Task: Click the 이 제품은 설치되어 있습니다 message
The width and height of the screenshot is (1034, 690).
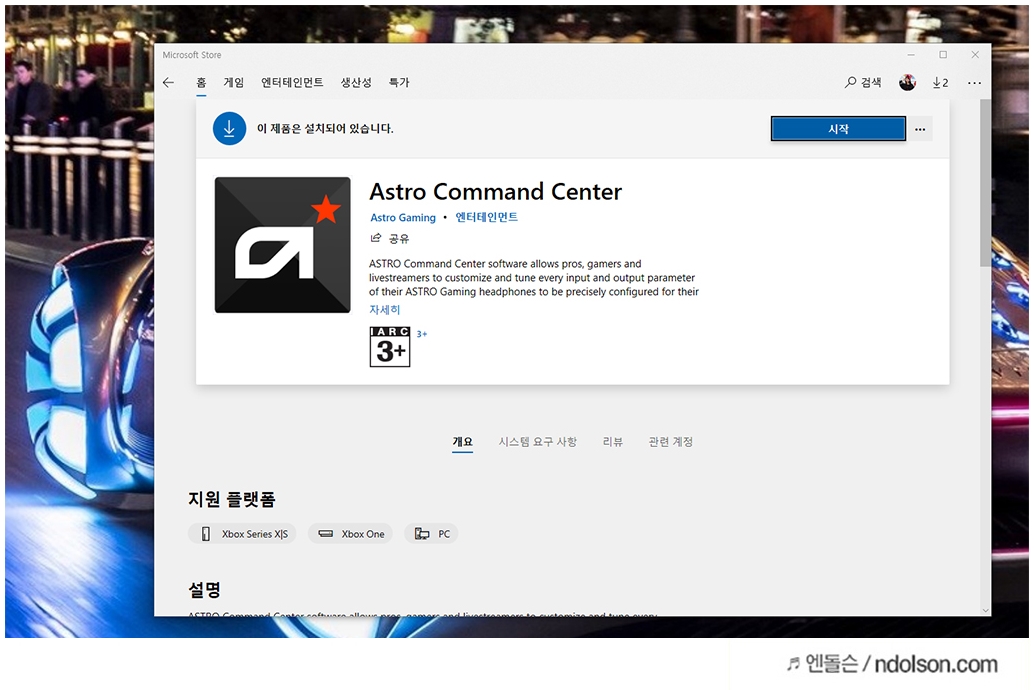Action: click(325, 129)
